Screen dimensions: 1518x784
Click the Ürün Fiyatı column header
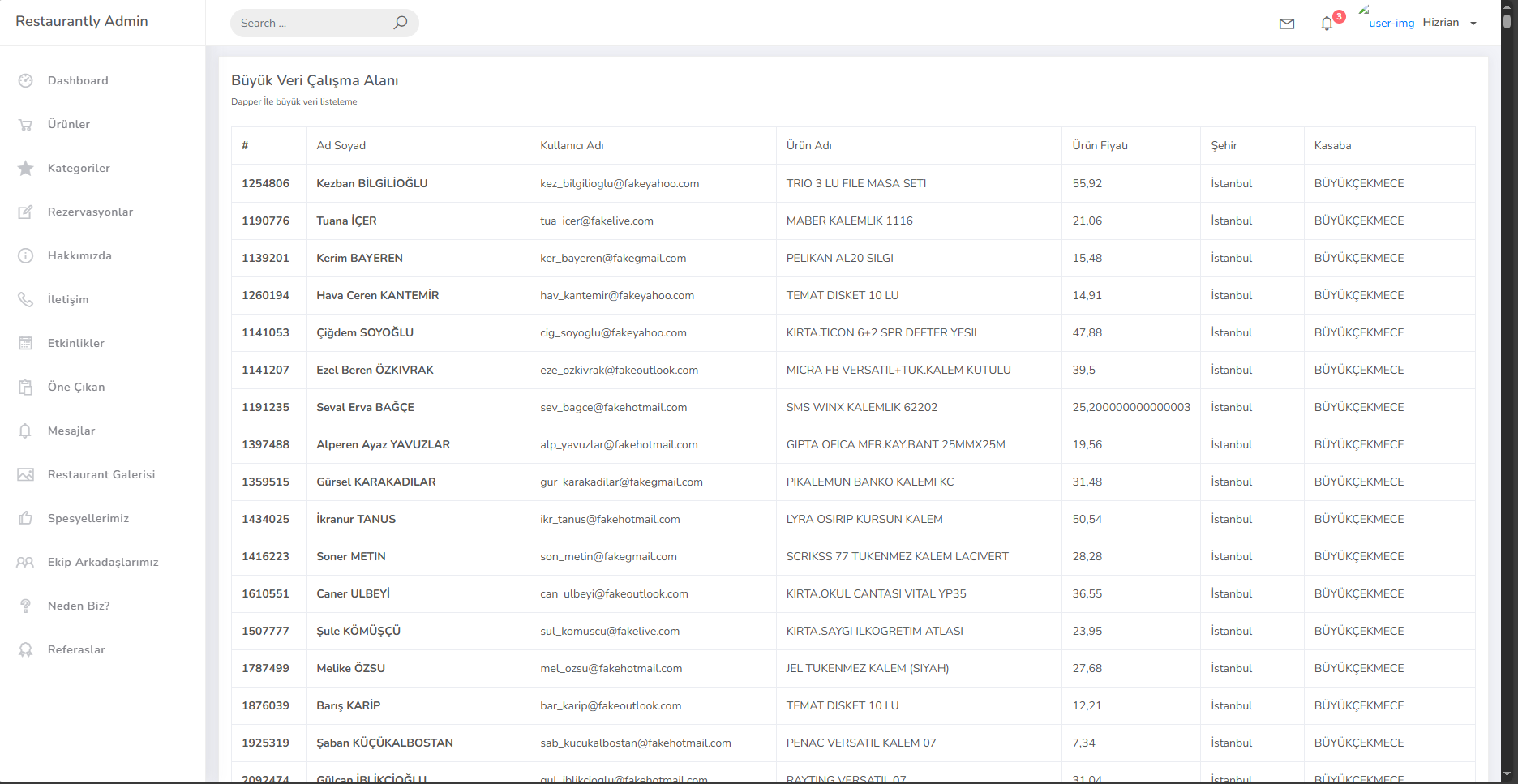[1100, 145]
